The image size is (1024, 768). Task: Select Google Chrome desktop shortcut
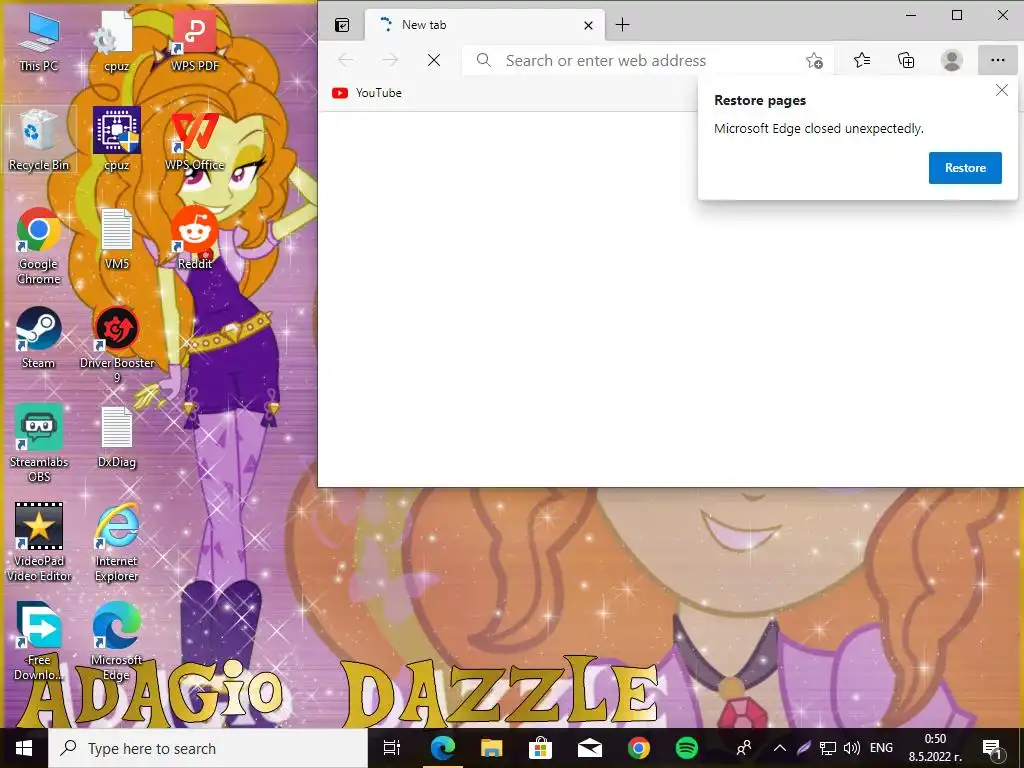(x=39, y=246)
